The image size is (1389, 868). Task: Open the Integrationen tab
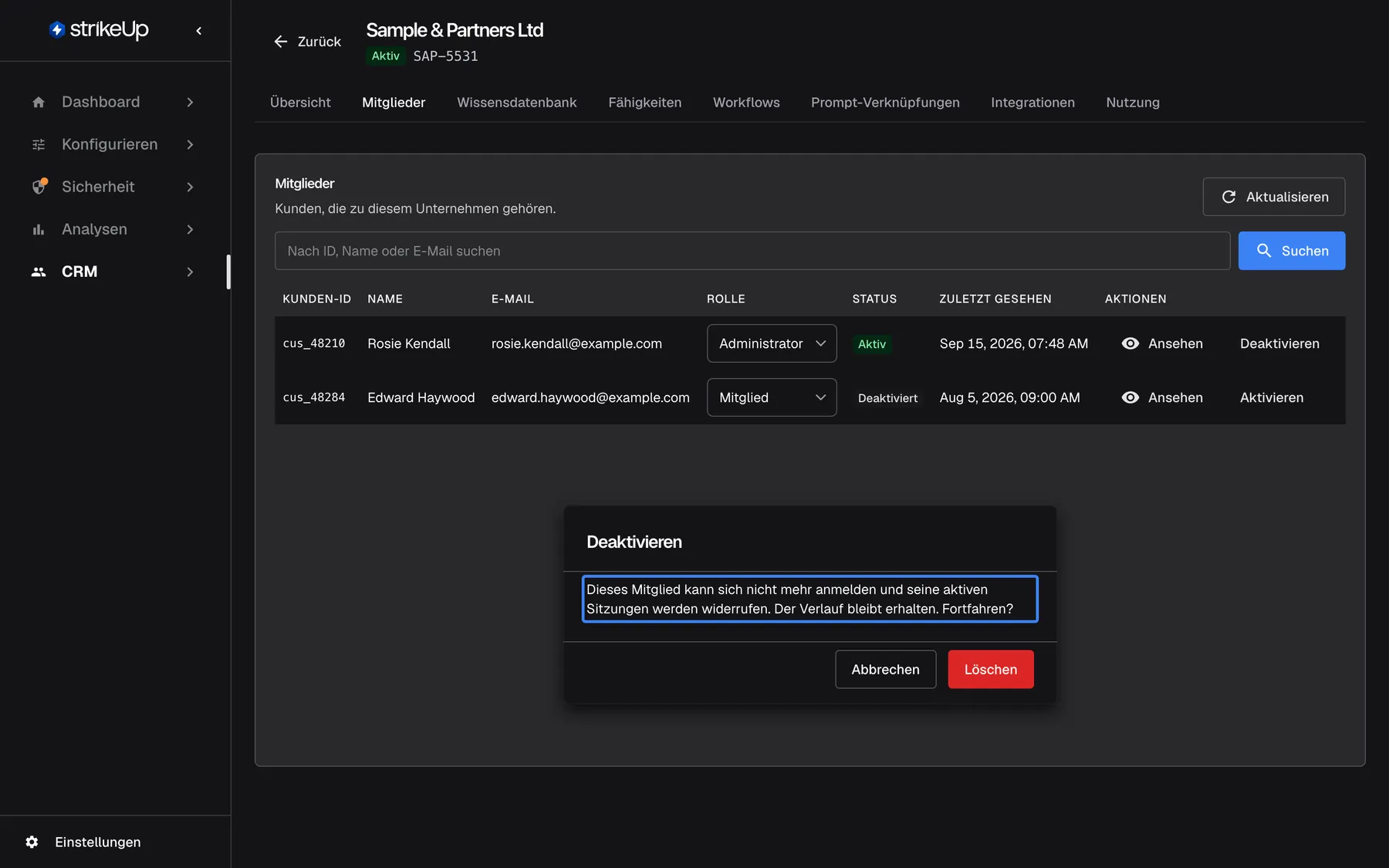click(x=1032, y=103)
